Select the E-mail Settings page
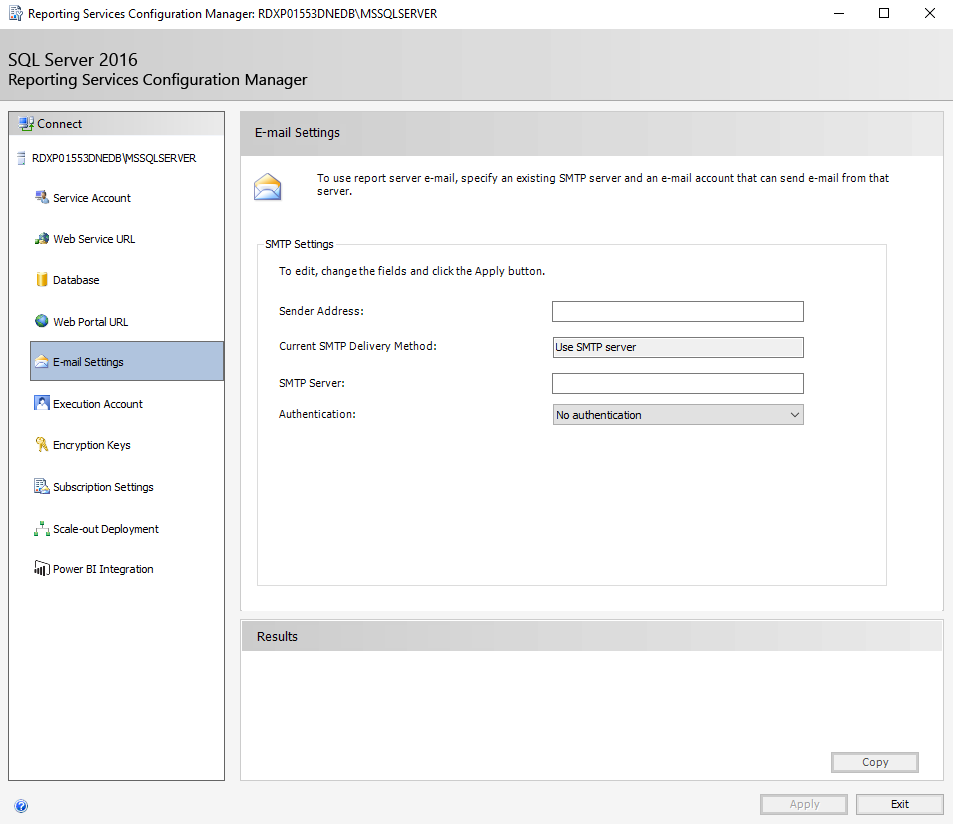Image resolution: width=953 pixels, height=824 pixels. [127, 362]
